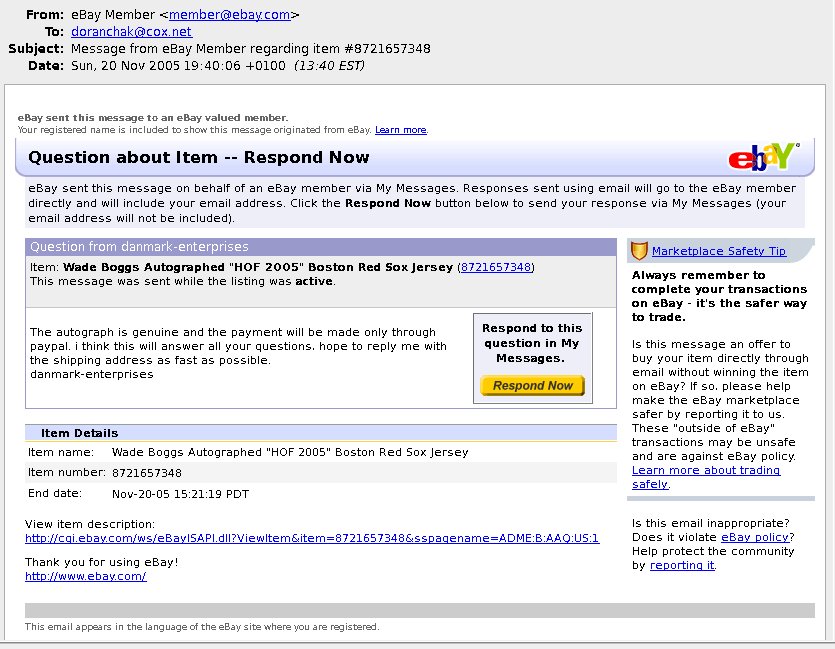835x649 pixels.
Task: Click 'This message was sent while the listing was active.'
Action: click(x=183, y=281)
